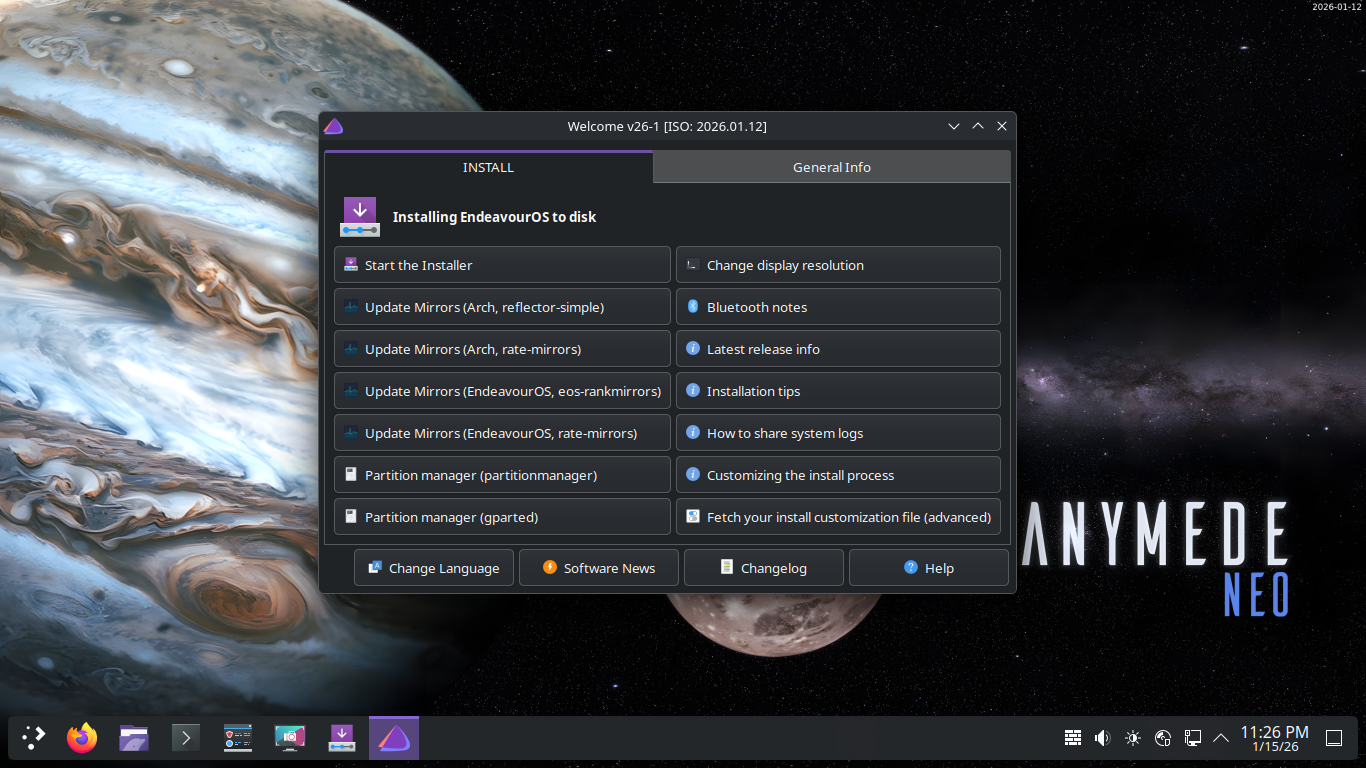Launch Firefox from the taskbar
Image resolution: width=1366 pixels, height=768 pixels.
click(x=82, y=738)
